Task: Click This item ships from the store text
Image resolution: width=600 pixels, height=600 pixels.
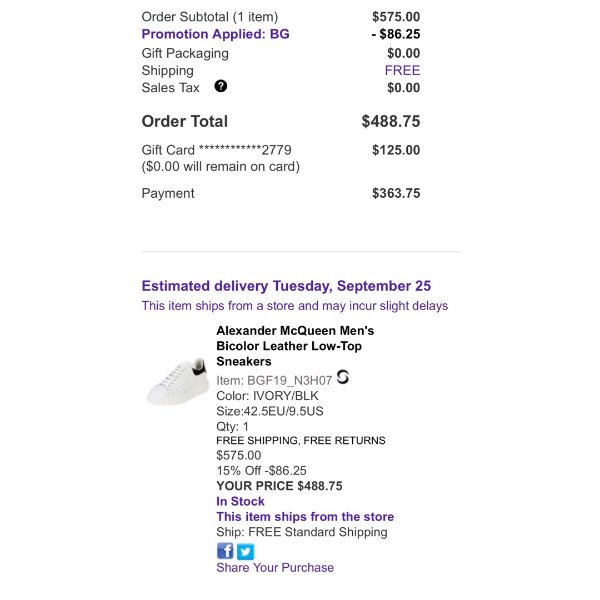Action: tap(305, 517)
